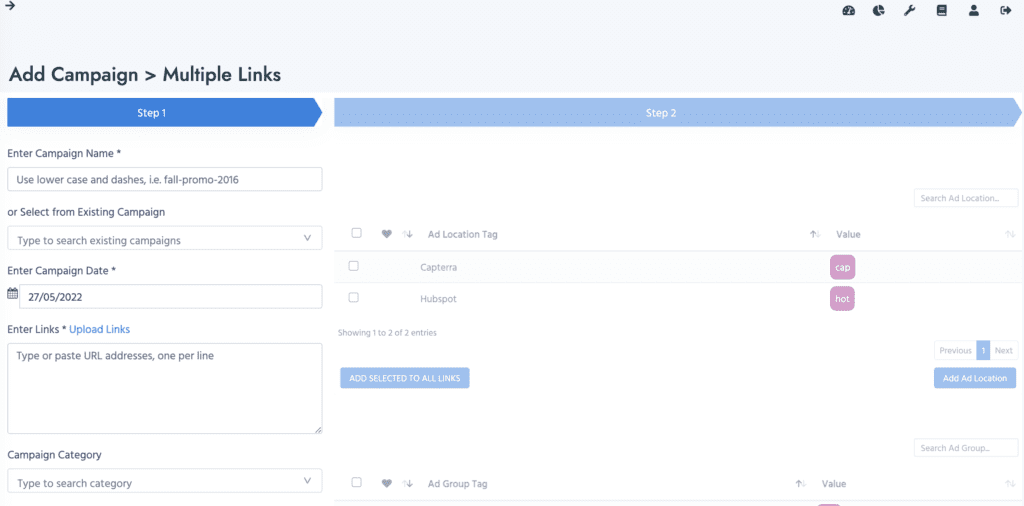
Task: Open the pie chart reports icon
Action: pyautogui.click(x=879, y=11)
